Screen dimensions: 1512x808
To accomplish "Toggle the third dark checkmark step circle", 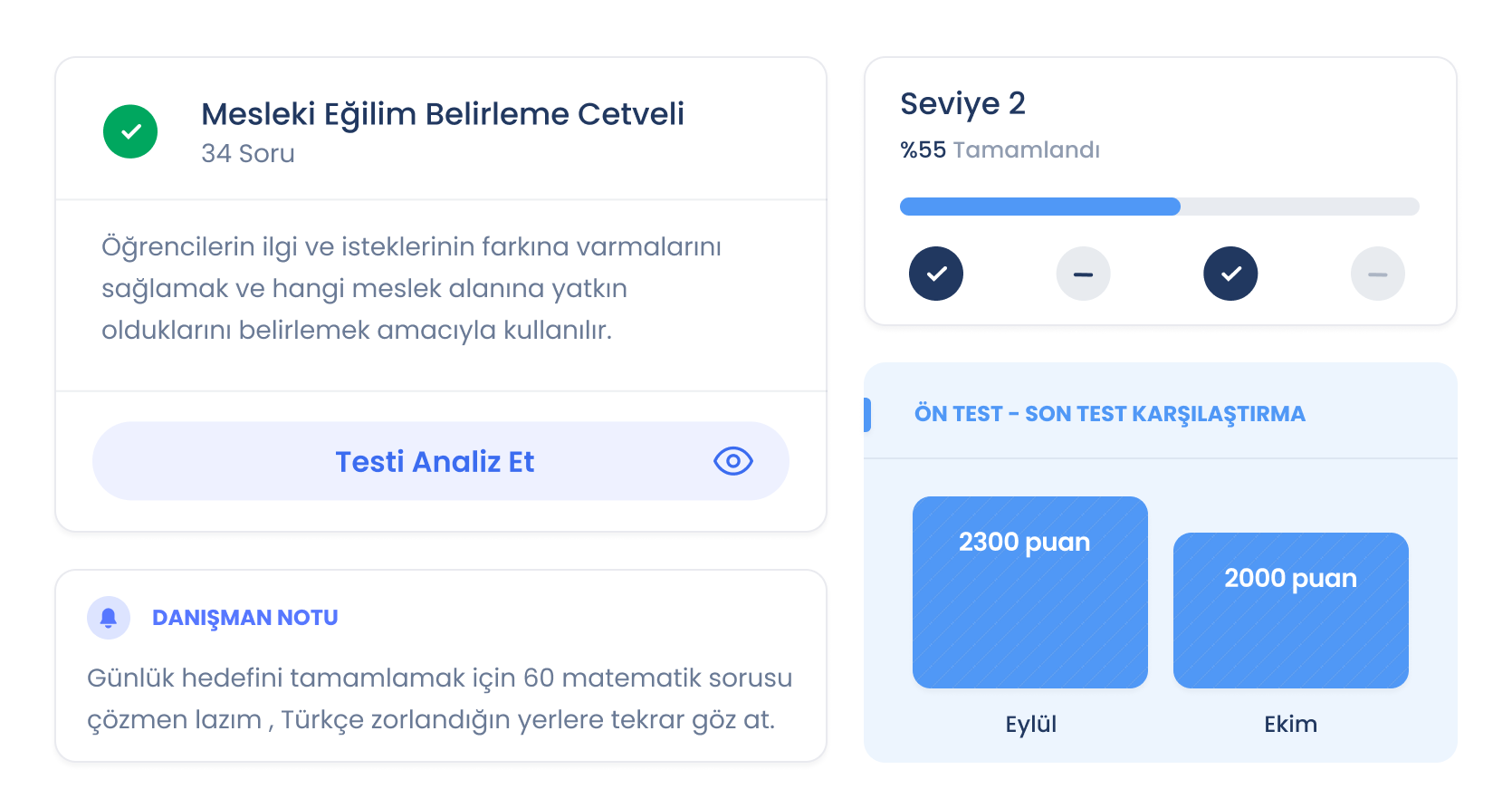I will (x=1230, y=274).
